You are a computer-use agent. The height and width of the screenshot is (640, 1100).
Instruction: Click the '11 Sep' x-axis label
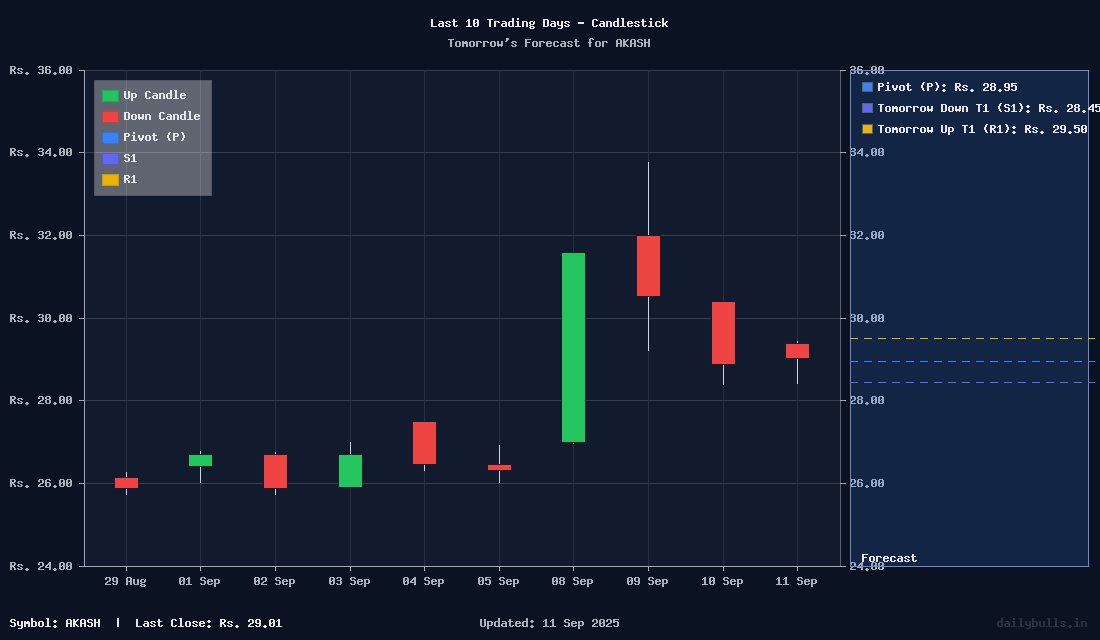coord(796,581)
